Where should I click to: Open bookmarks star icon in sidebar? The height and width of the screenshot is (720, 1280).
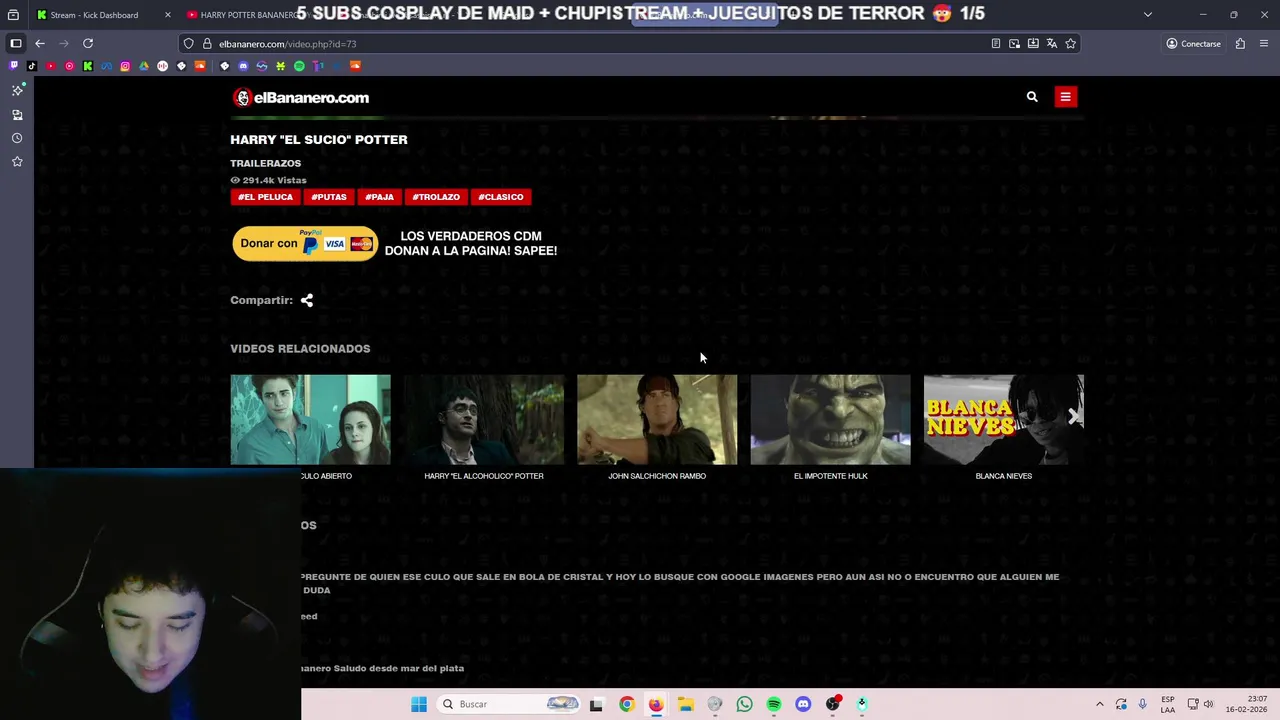[17, 162]
